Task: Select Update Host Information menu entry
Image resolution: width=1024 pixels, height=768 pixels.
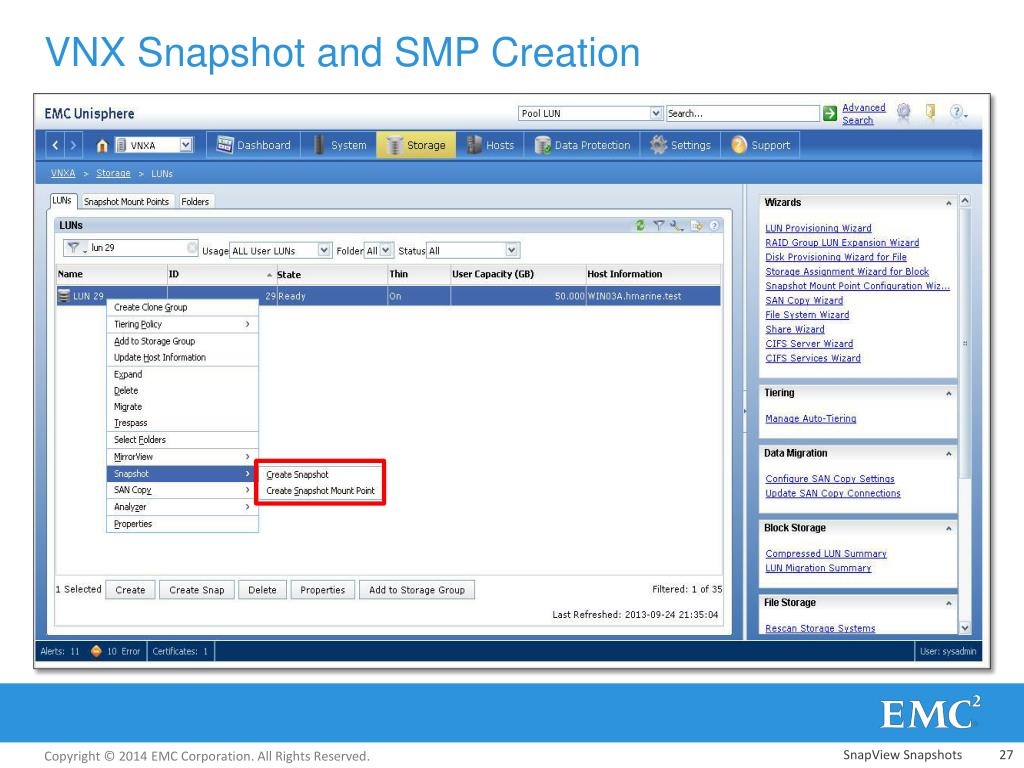Action: pos(182,357)
